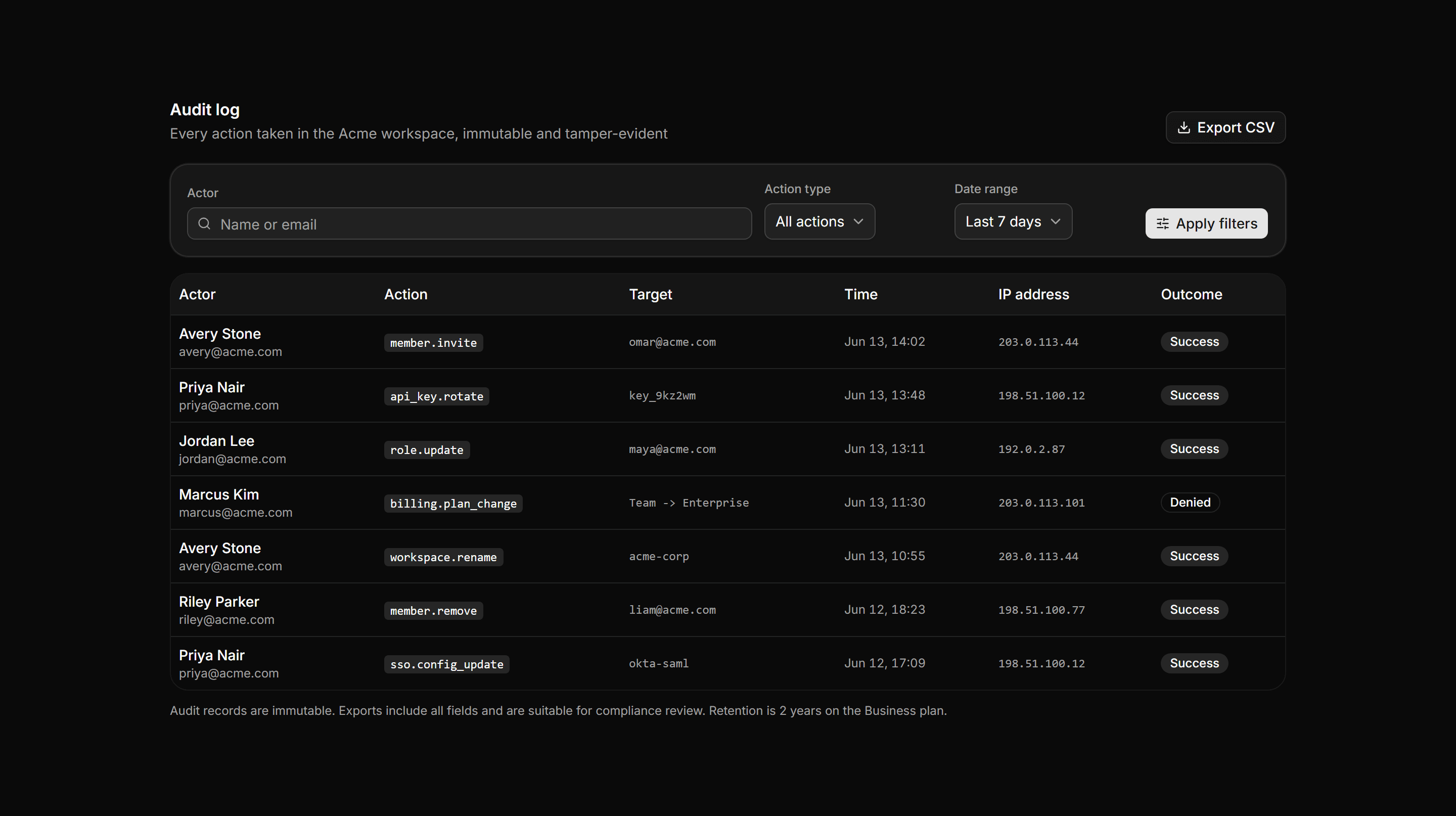Click target key_9kz2wm

tap(662, 395)
